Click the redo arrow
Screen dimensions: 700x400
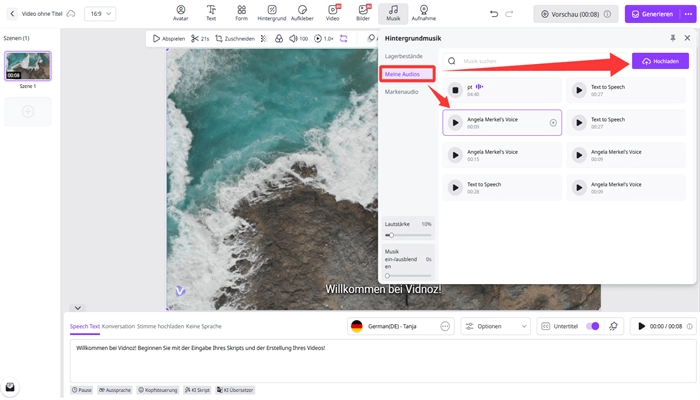click(x=509, y=14)
